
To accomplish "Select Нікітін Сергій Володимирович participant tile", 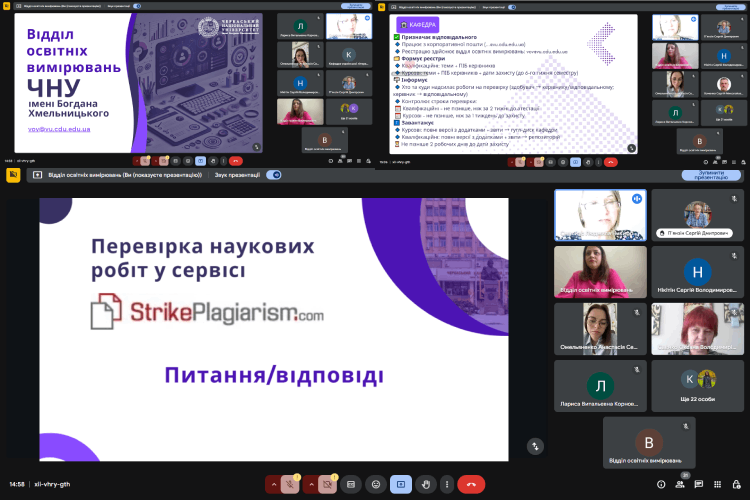I will (697, 272).
